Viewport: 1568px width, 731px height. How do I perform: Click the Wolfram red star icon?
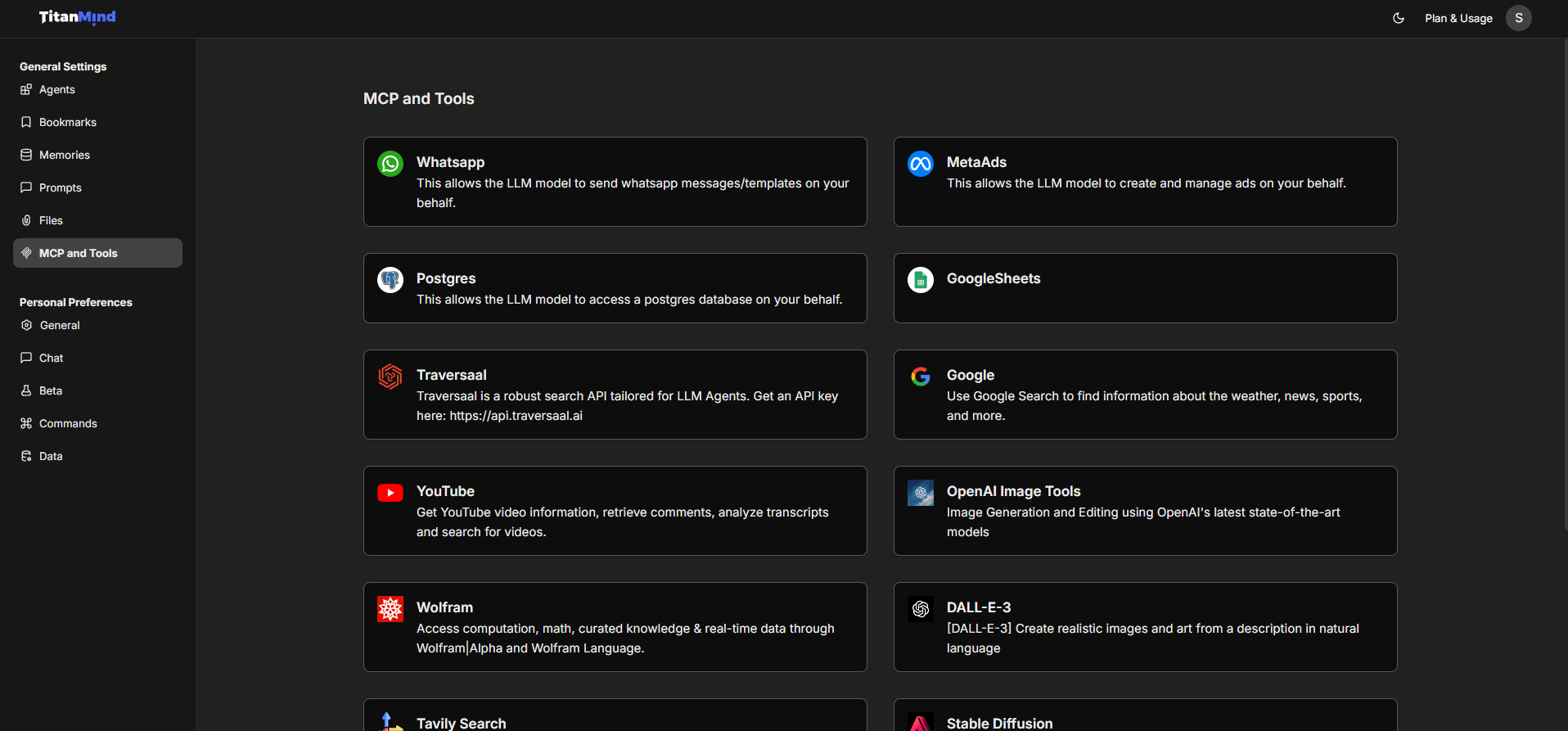point(390,609)
